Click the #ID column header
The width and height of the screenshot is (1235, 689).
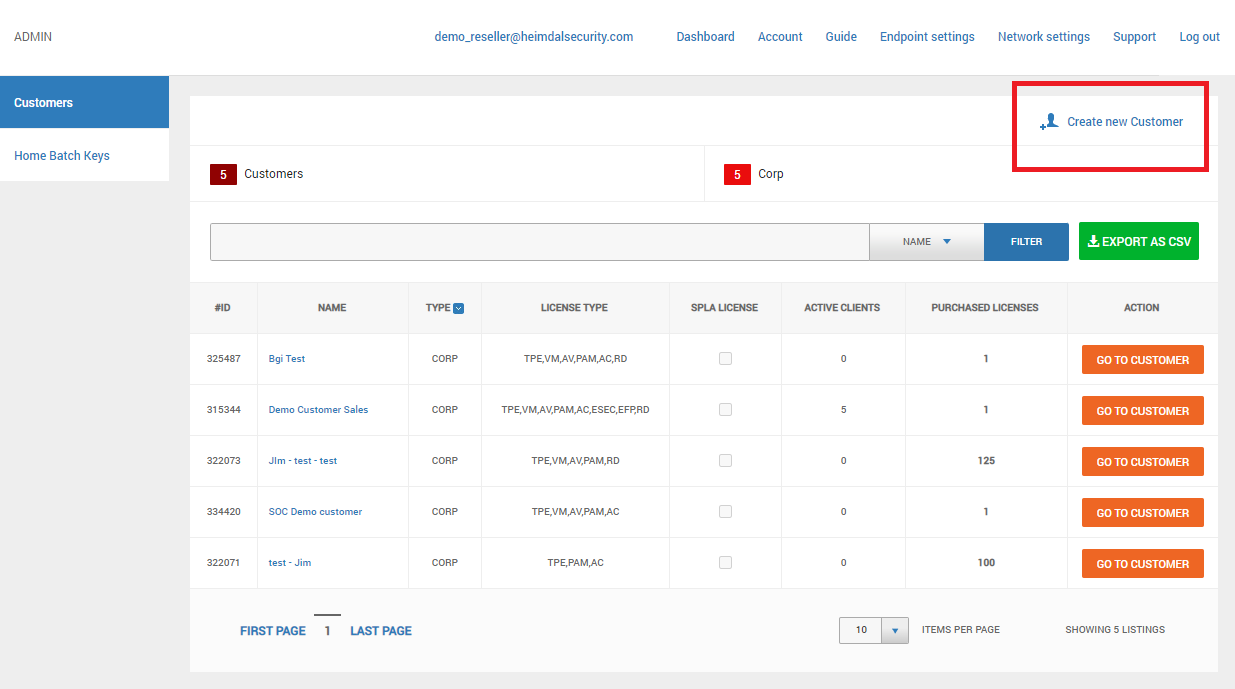coord(223,308)
